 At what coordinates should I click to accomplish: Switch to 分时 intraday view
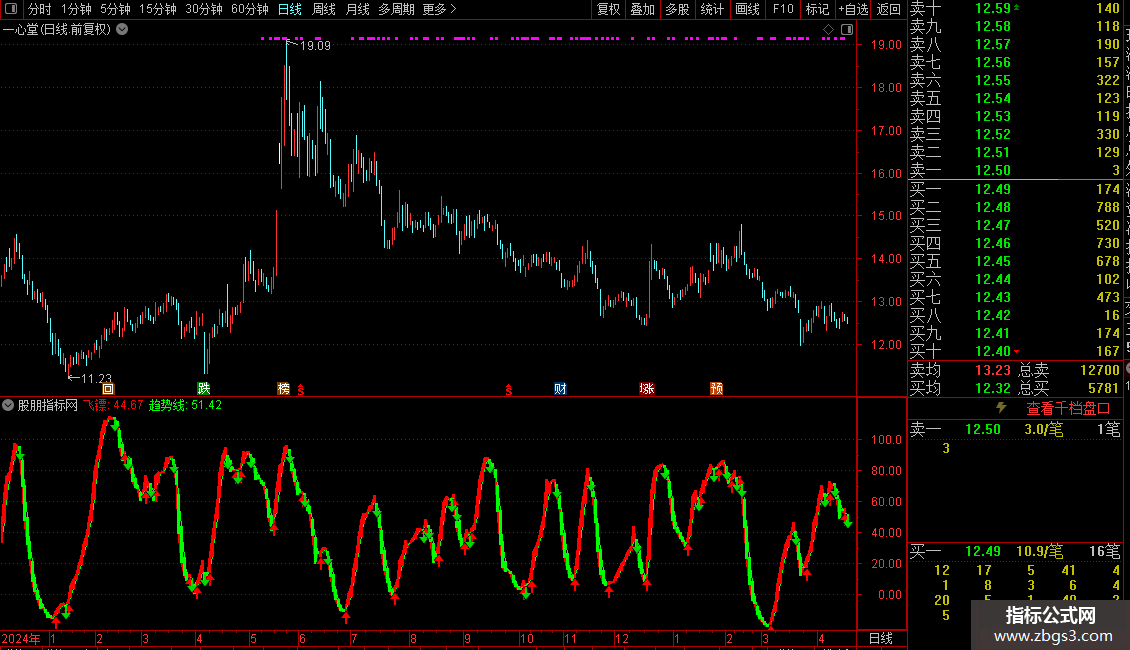pyautogui.click(x=40, y=9)
